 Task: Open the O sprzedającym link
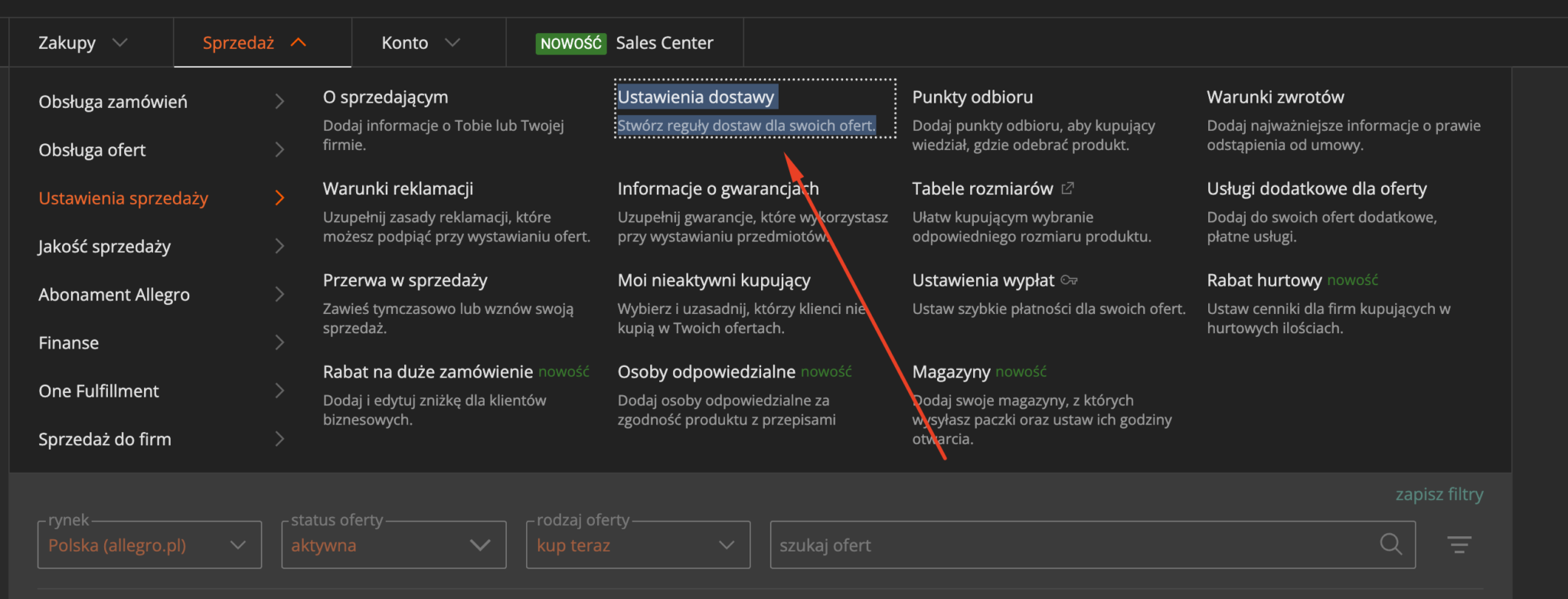pos(385,97)
